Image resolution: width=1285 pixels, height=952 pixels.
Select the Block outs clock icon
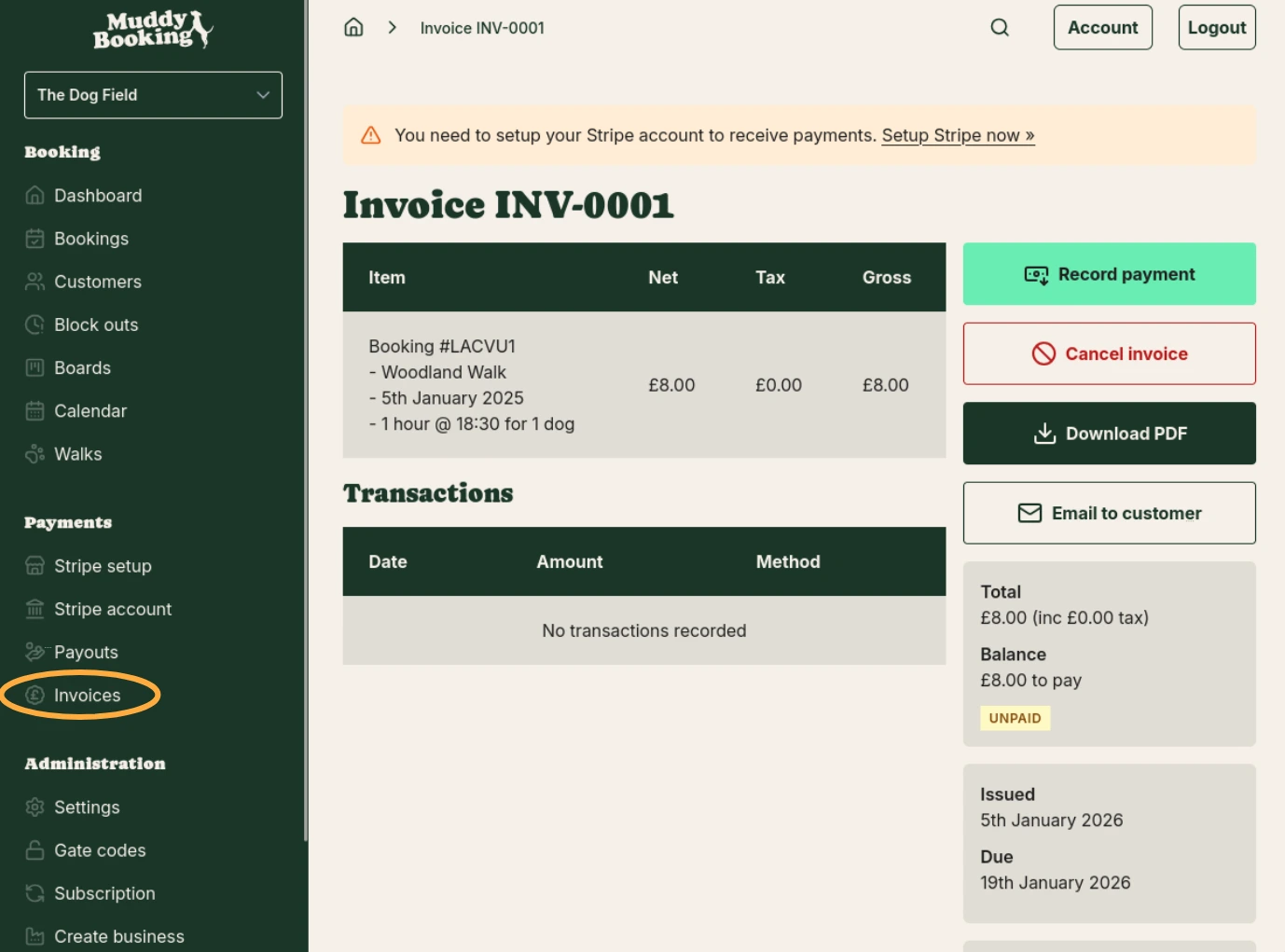pos(35,324)
